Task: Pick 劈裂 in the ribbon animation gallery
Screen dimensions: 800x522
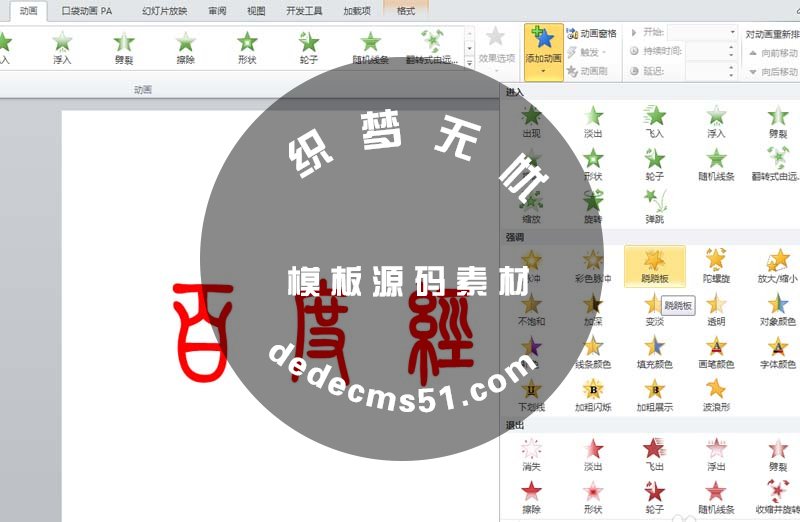Action: pyautogui.click(x=124, y=47)
